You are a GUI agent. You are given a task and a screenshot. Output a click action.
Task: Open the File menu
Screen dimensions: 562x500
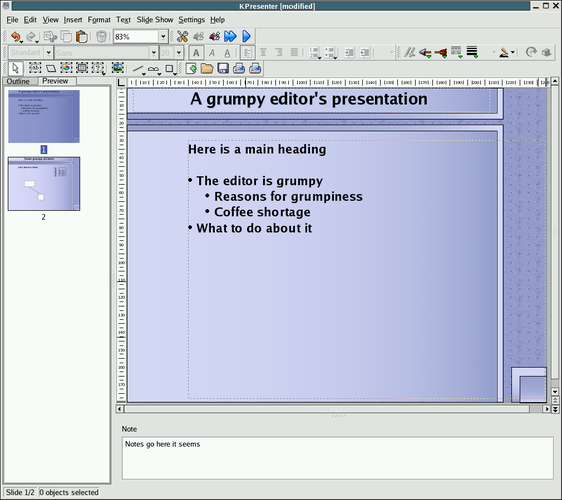12,20
